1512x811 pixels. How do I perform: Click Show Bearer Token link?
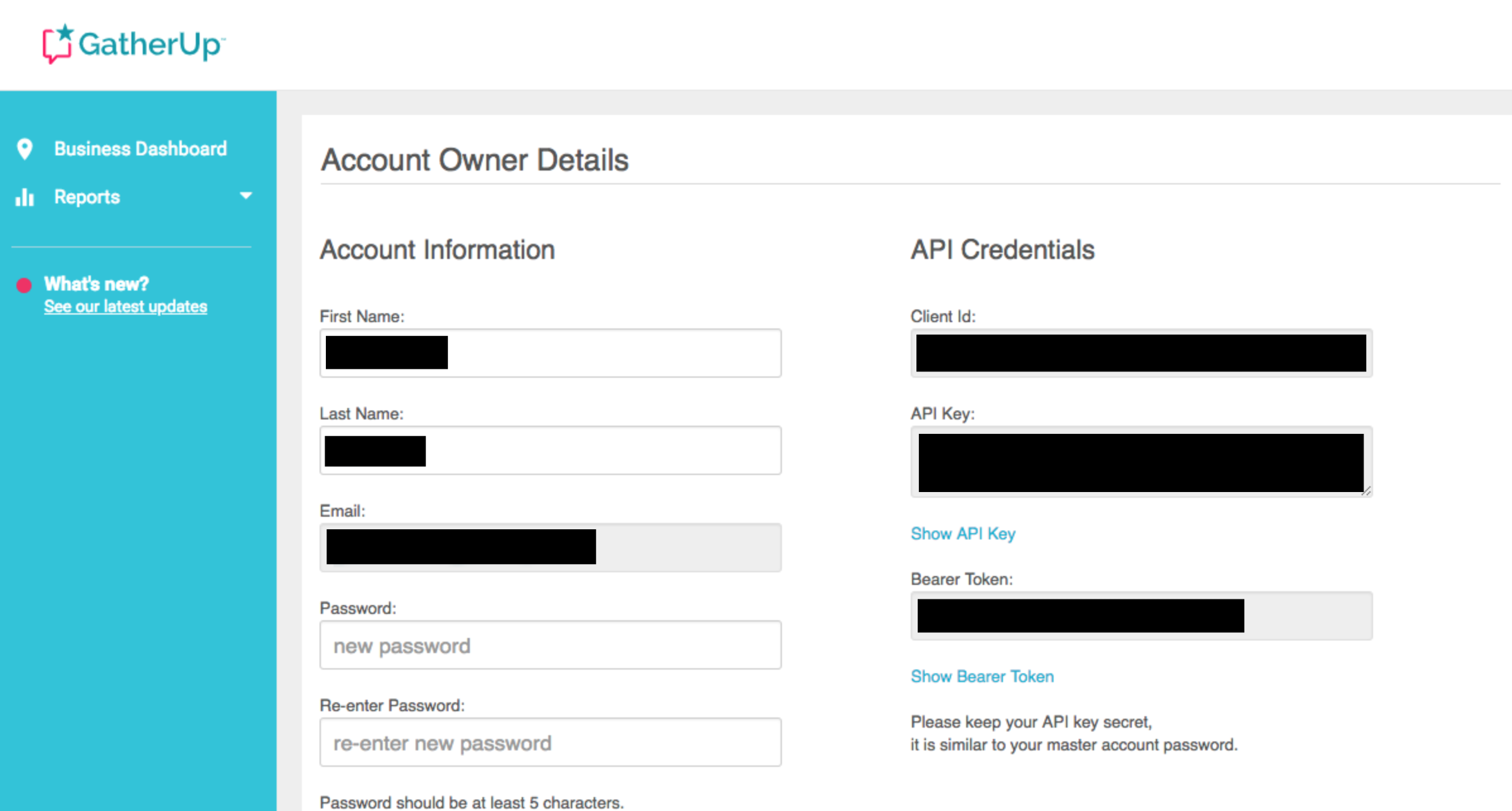coord(981,676)
